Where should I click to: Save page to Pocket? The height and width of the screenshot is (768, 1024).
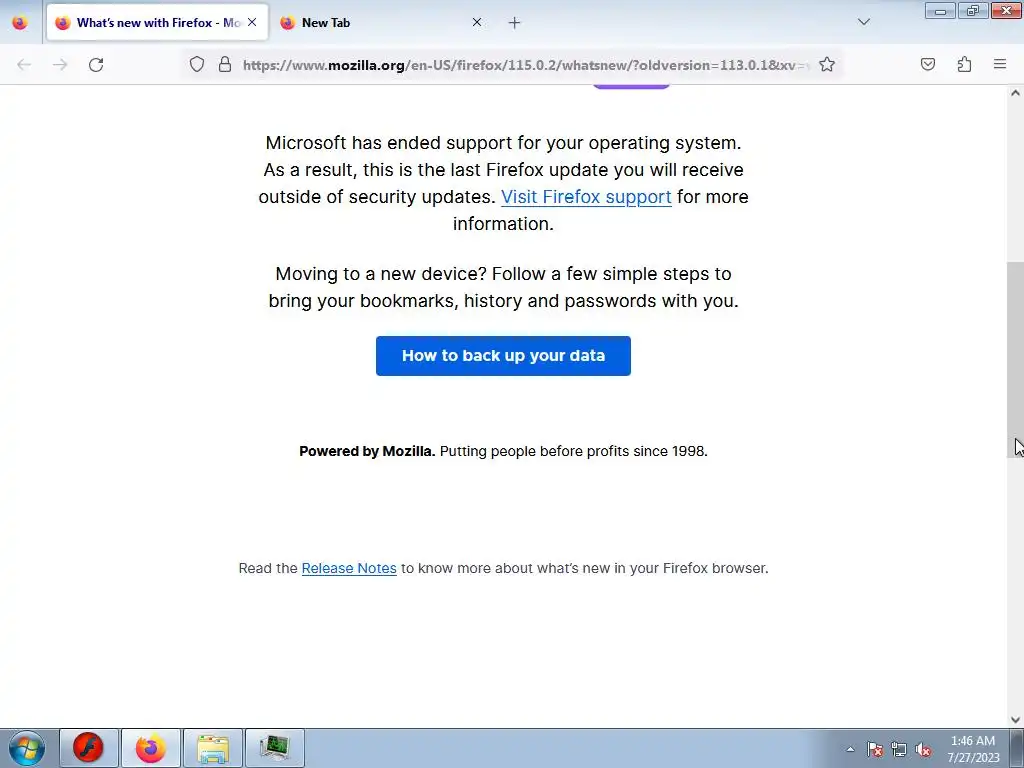[x=927, y=64]
